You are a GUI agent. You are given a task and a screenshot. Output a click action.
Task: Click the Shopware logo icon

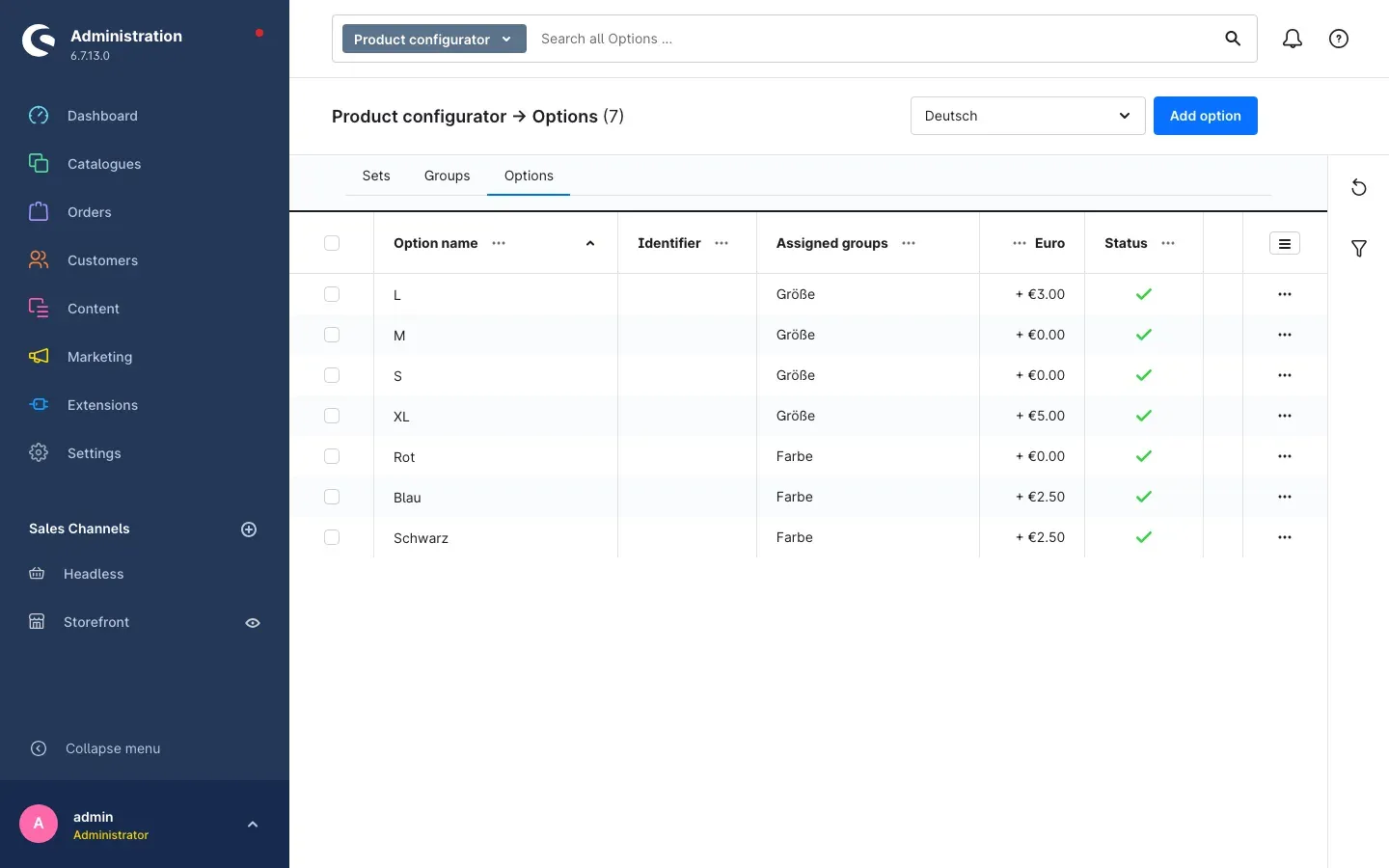tap(39, 41)
